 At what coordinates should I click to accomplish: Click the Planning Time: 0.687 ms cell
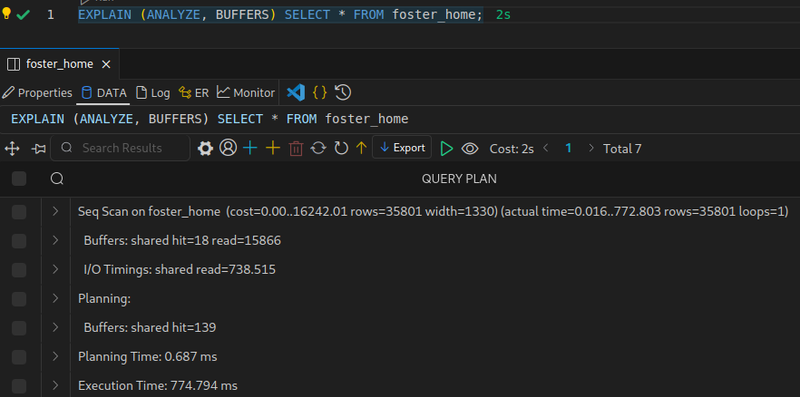coord(147,357)
